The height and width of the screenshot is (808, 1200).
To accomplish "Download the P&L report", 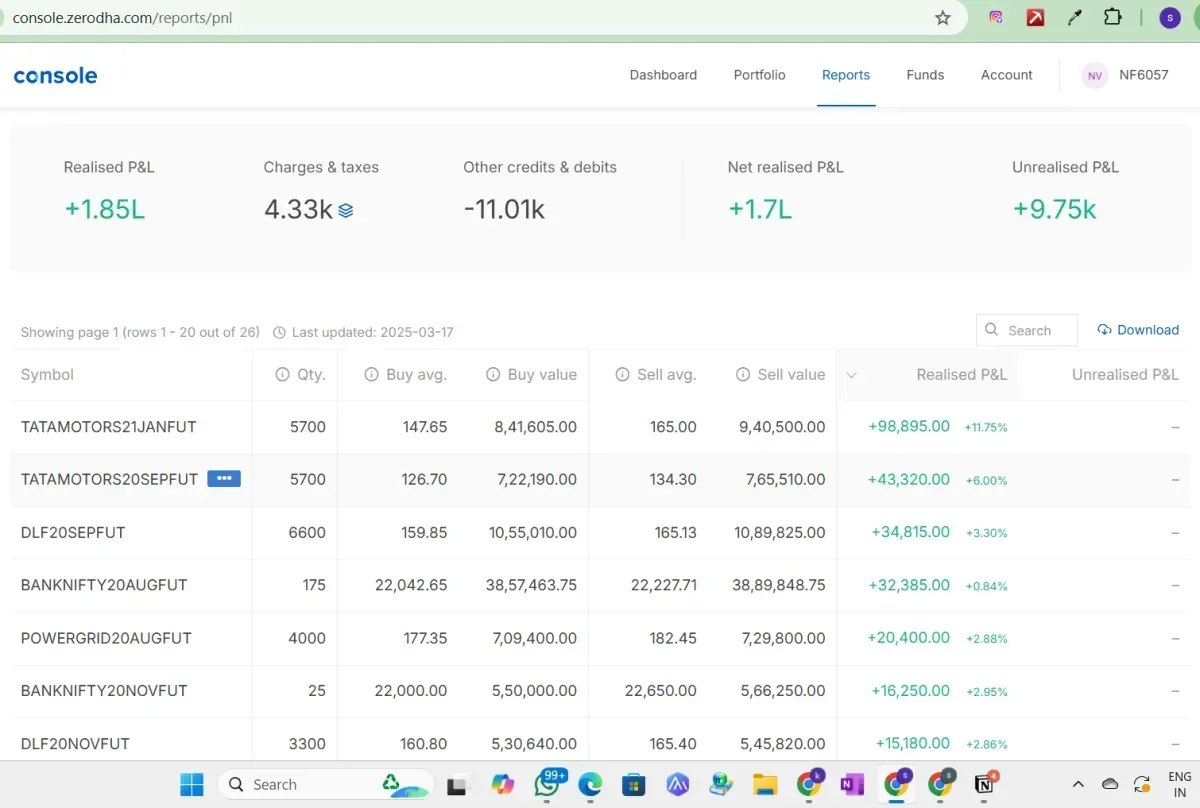I will (1138, 330).
